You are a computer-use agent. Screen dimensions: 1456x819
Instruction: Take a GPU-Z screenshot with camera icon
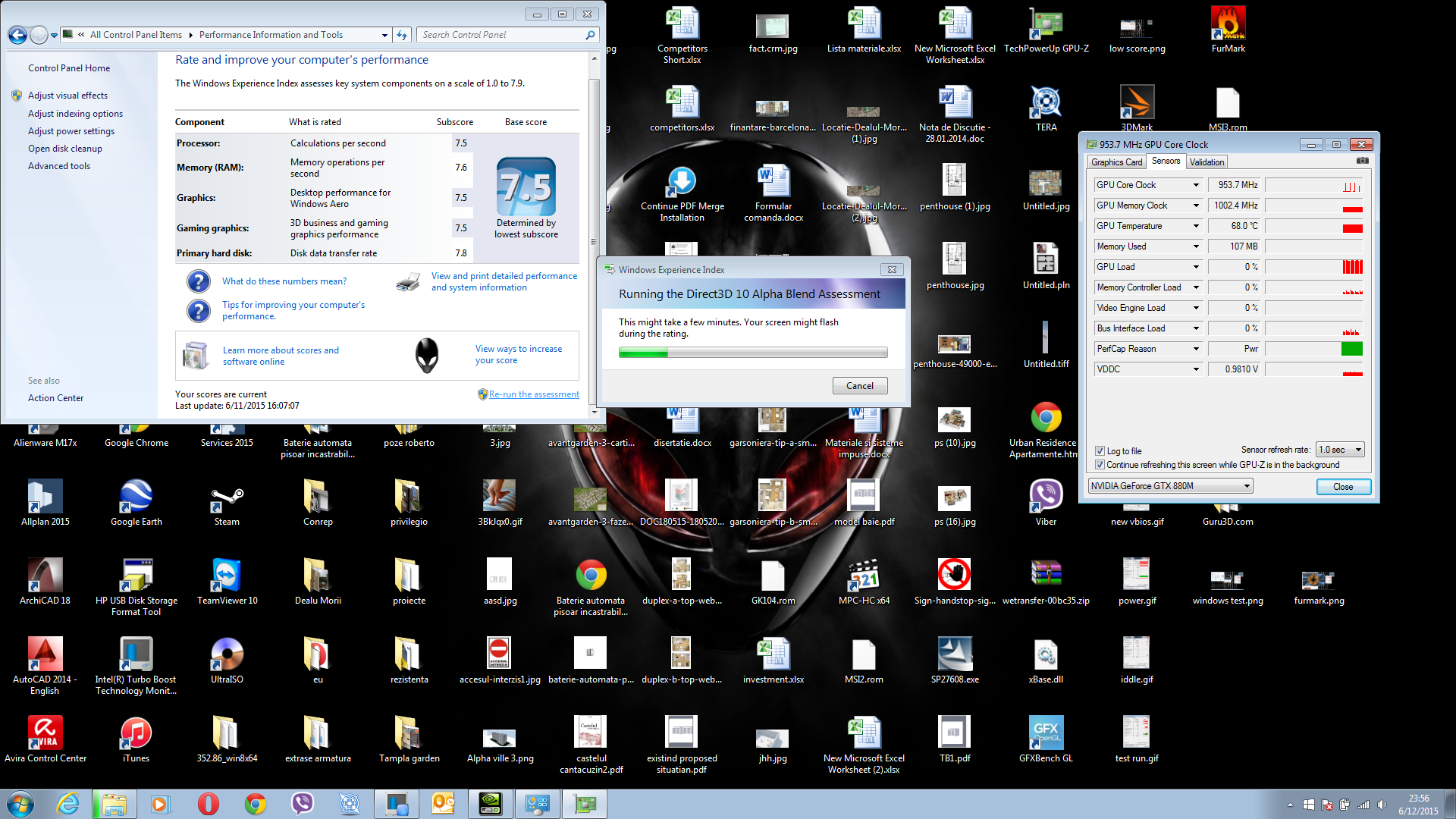1363,161
